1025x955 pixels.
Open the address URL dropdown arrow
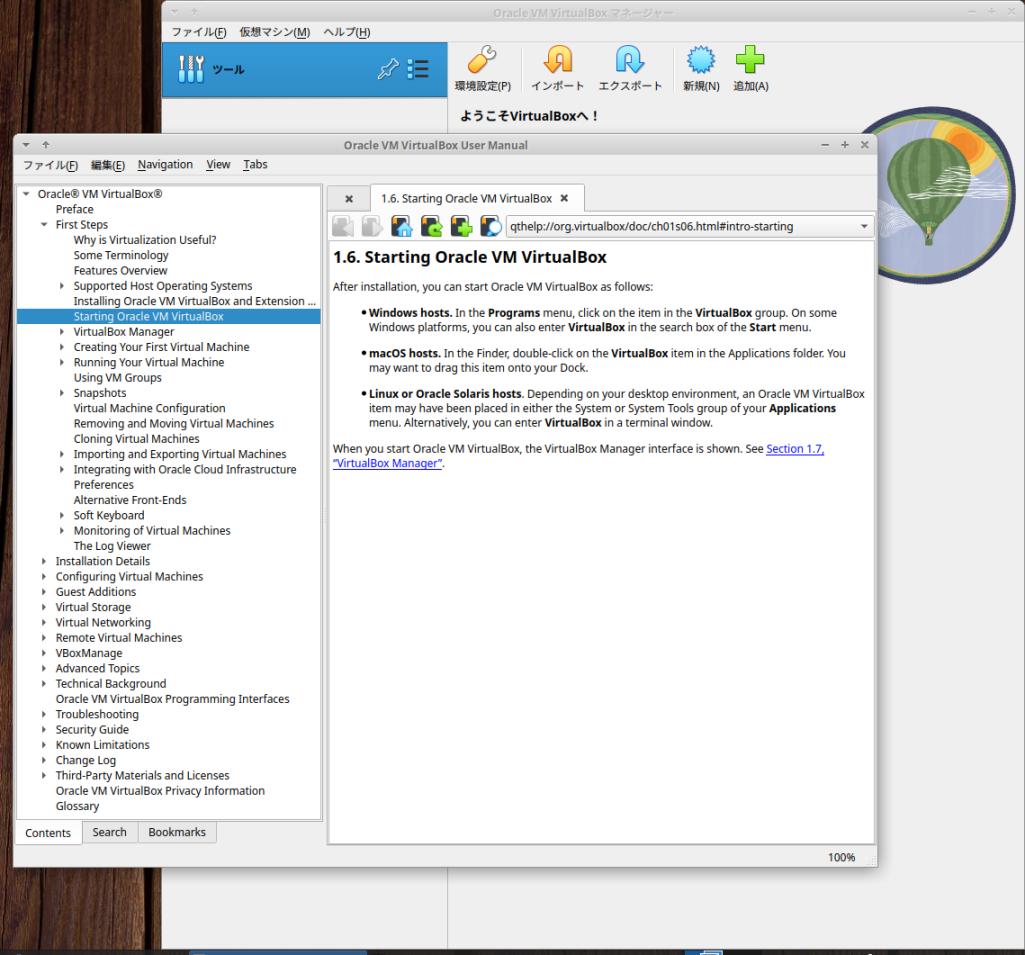864,226
